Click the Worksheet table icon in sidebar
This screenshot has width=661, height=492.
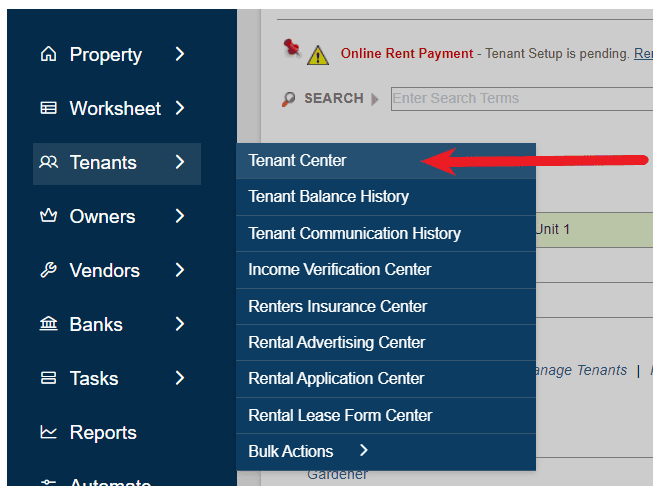[x=48, y=109]
